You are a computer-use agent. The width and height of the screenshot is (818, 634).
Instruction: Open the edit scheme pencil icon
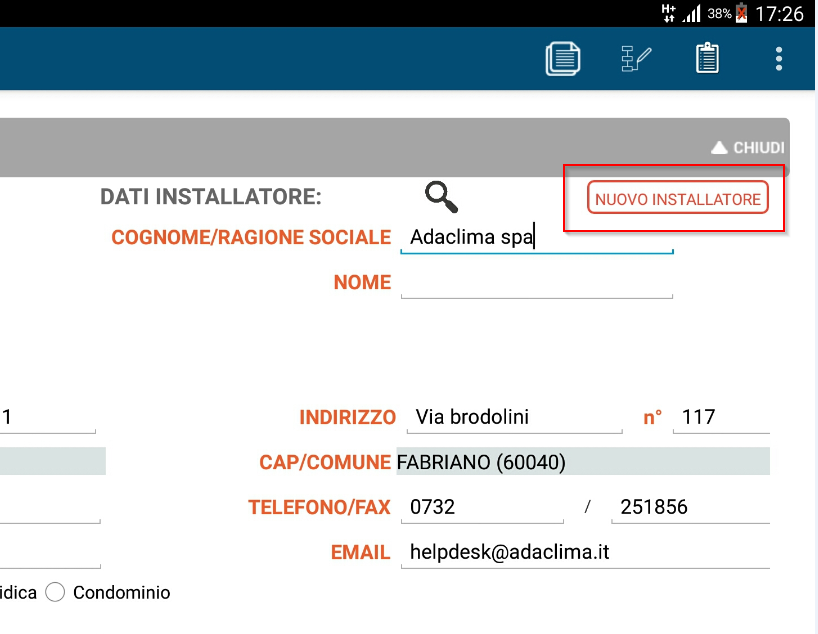636,59
